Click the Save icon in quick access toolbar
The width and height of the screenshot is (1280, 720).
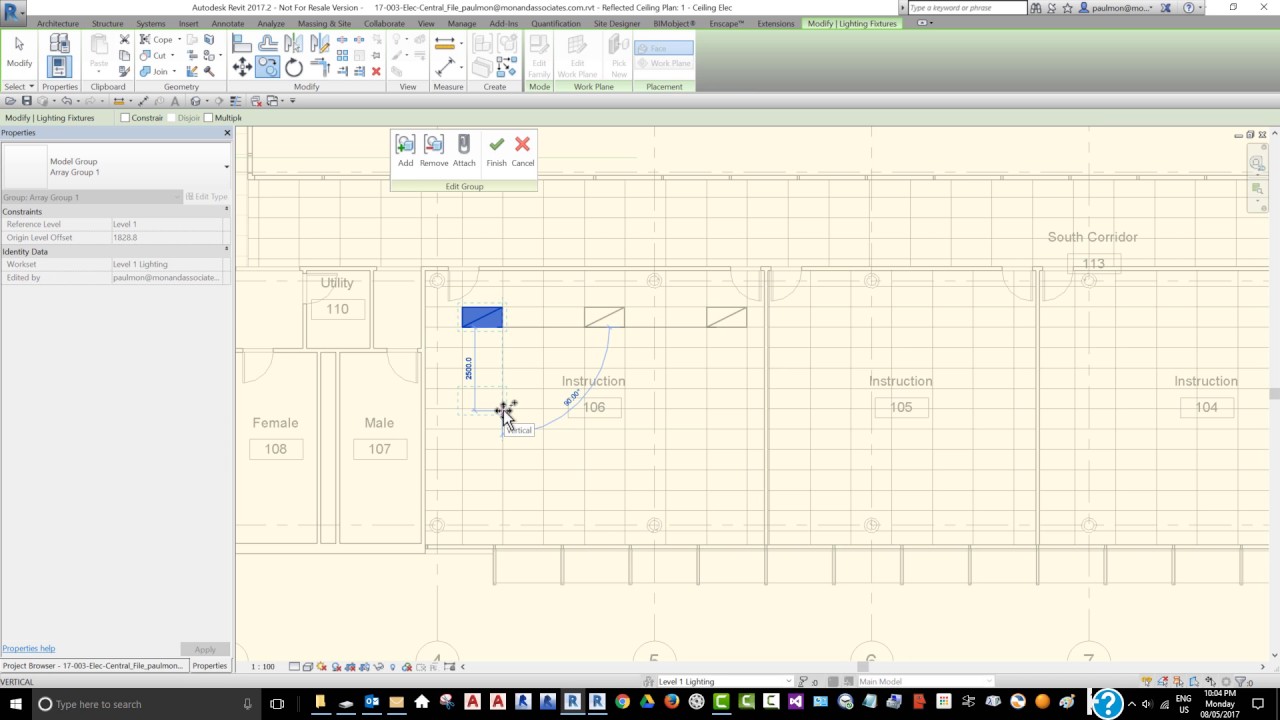(27, 101)
